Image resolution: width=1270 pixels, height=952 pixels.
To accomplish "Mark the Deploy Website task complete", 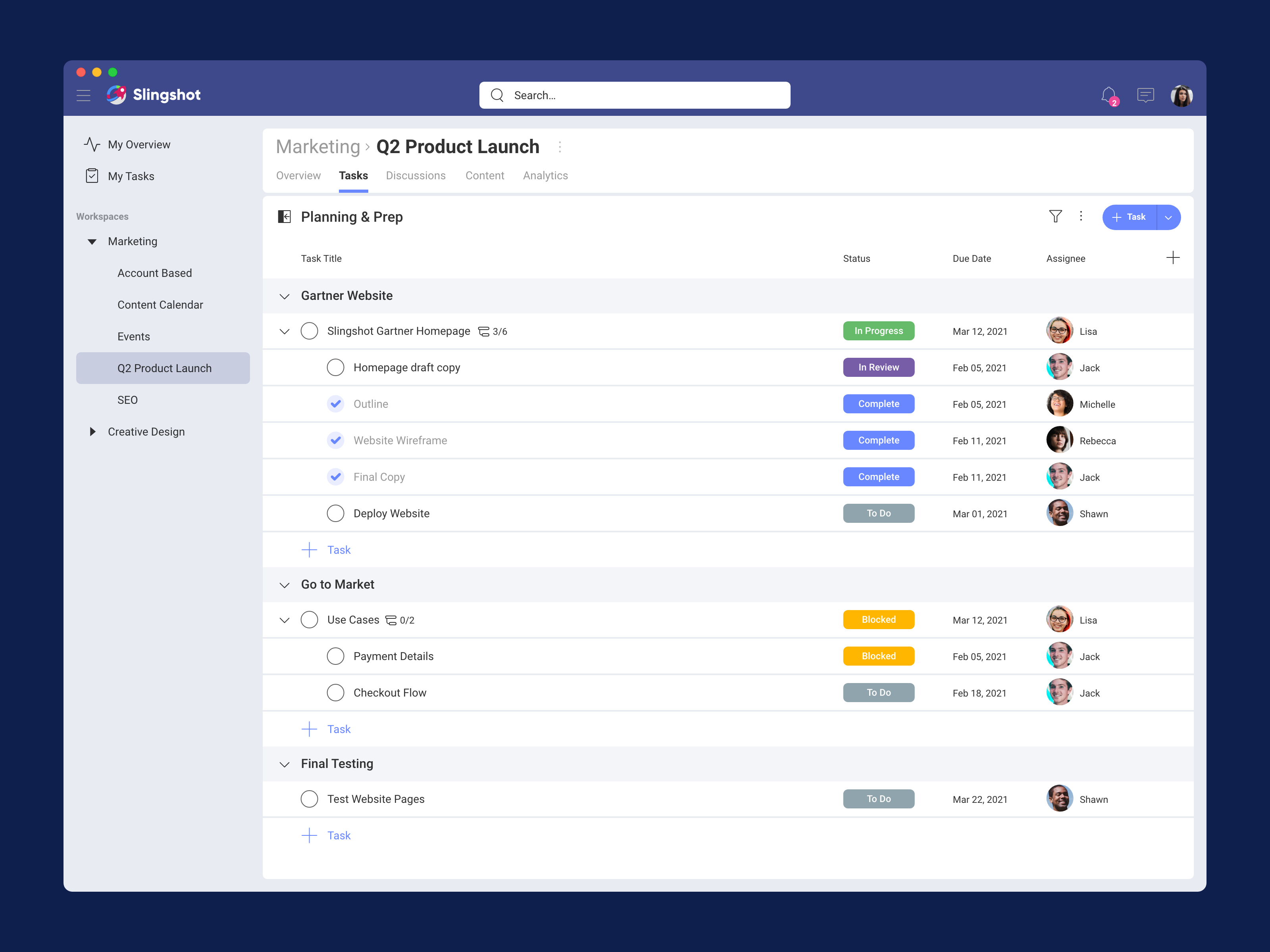I will (x=335, y=513).
